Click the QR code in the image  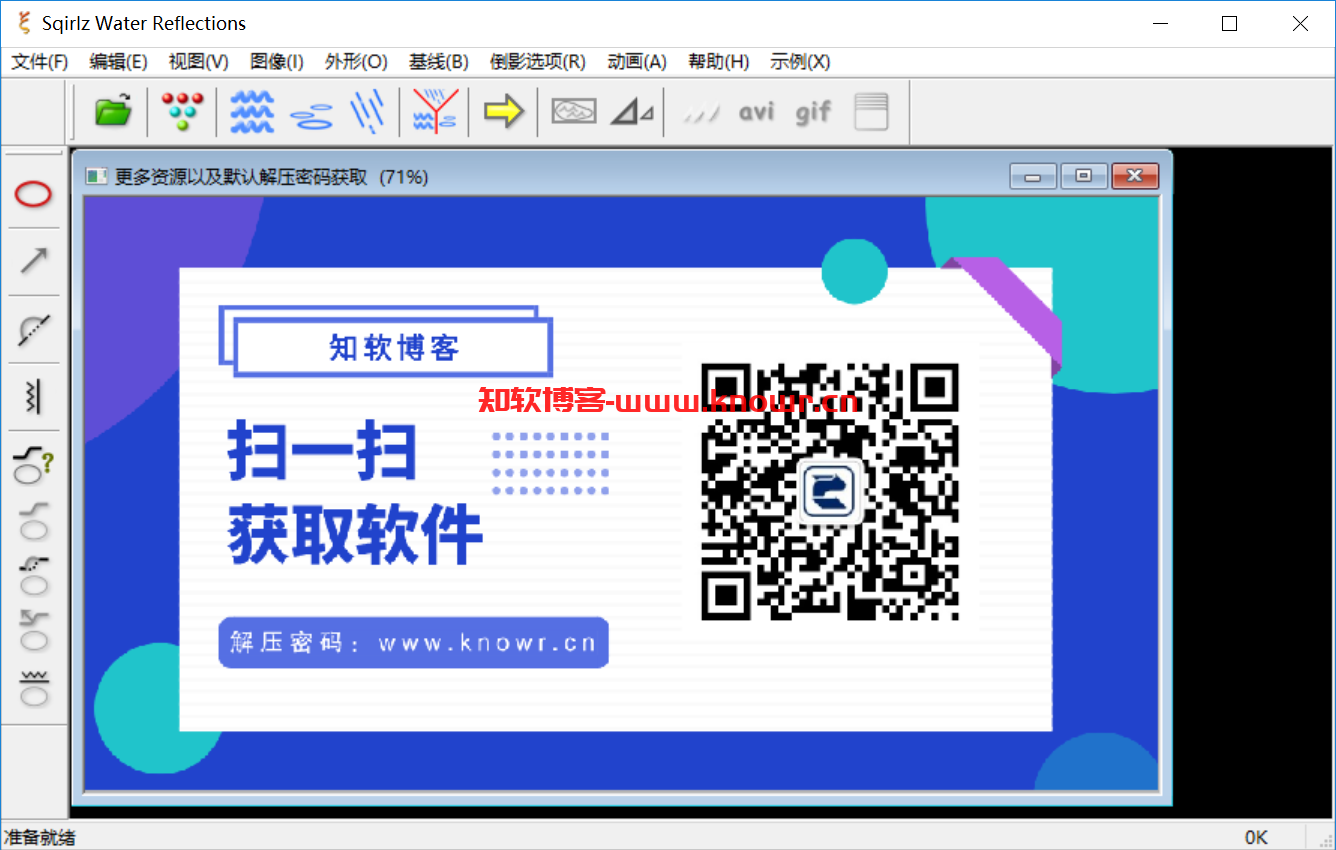click(x=829, y=491)
